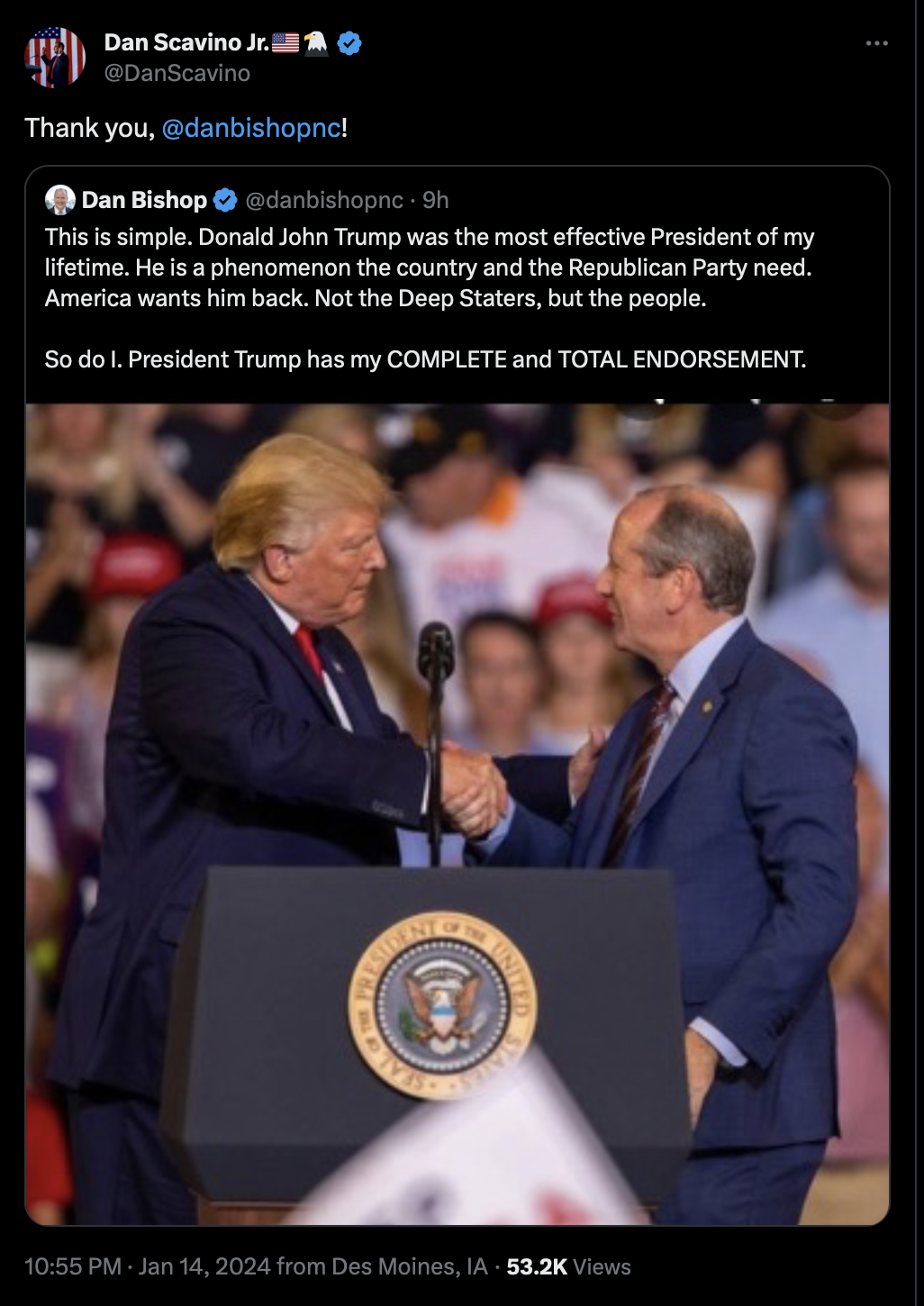Viewport: 924px width, 1306px height.
Task: Open the three-dot more options menu
Action: [876, 43]
